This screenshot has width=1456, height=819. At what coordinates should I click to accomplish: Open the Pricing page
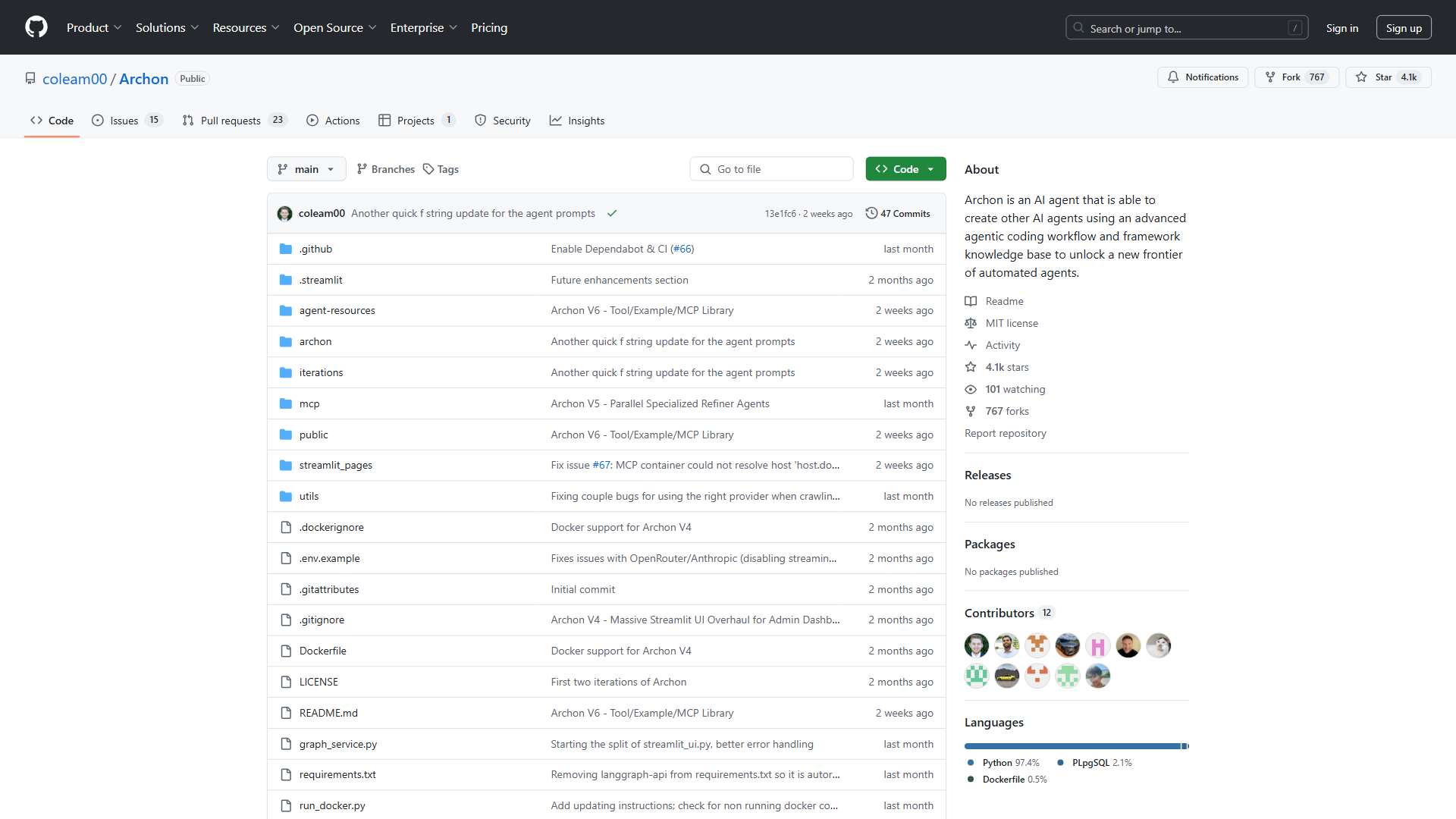(489, 27)
